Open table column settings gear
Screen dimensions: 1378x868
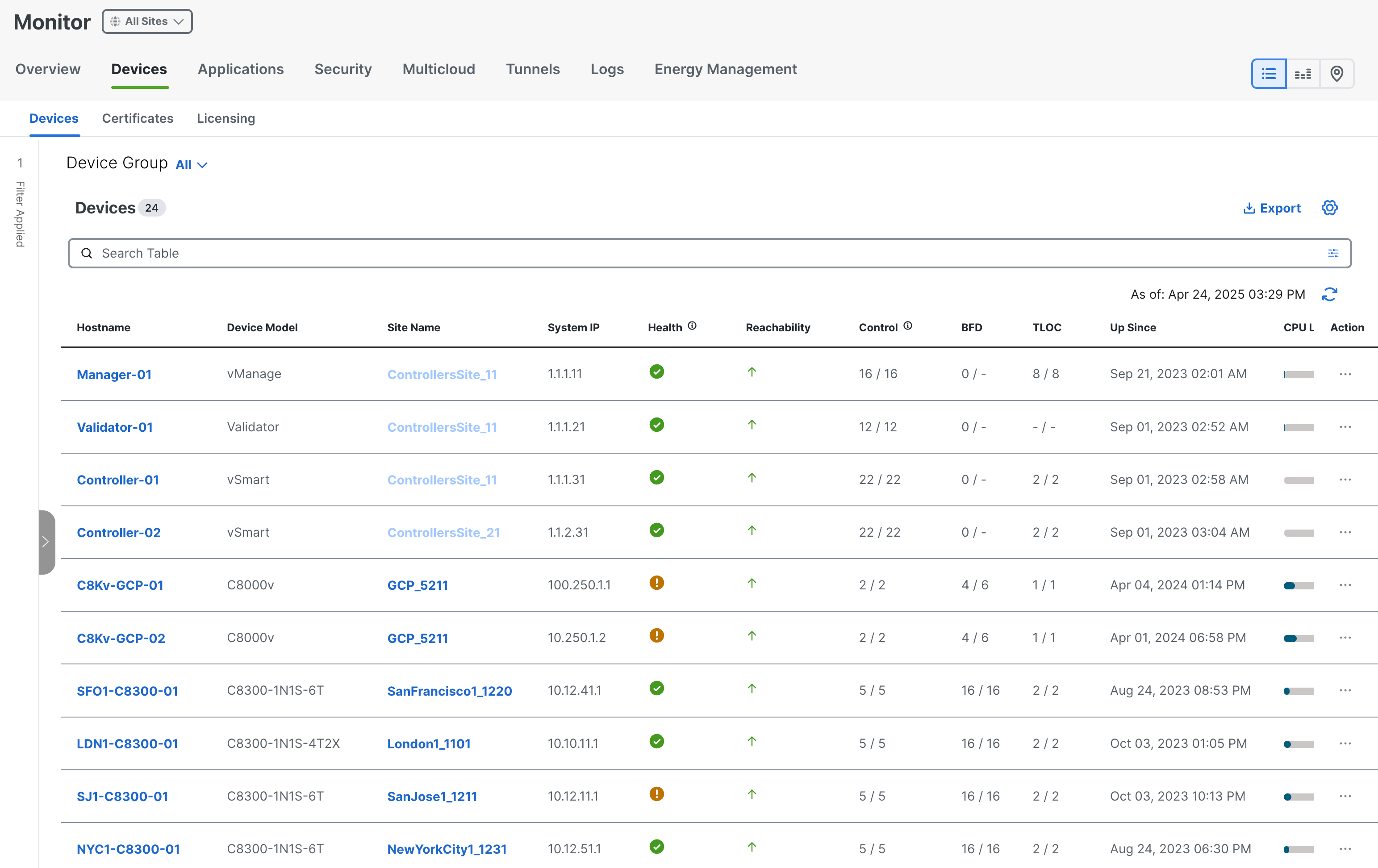pos(1329,208)
